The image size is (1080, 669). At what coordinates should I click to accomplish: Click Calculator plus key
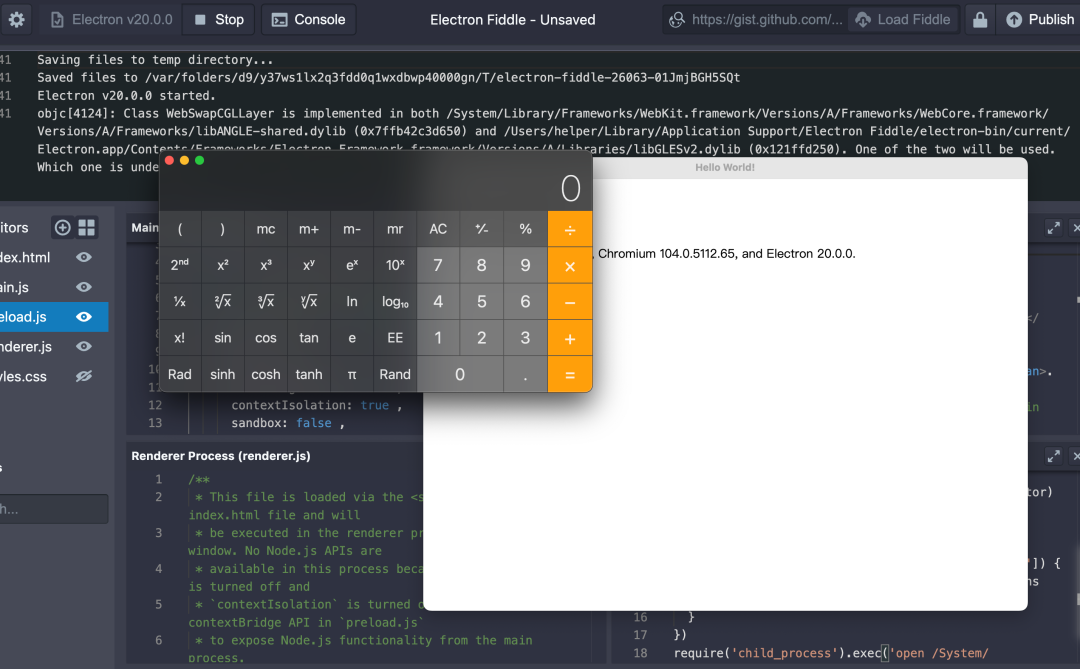coord(570,338)
